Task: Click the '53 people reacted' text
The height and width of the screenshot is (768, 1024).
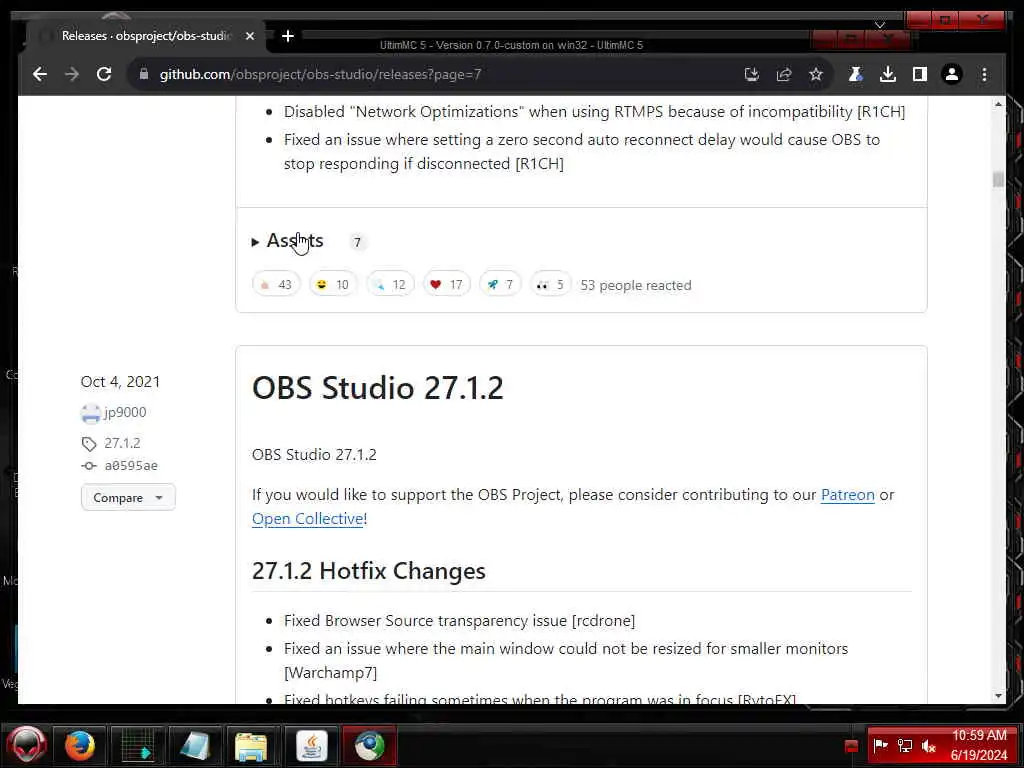Action: (x=635, y=285)
